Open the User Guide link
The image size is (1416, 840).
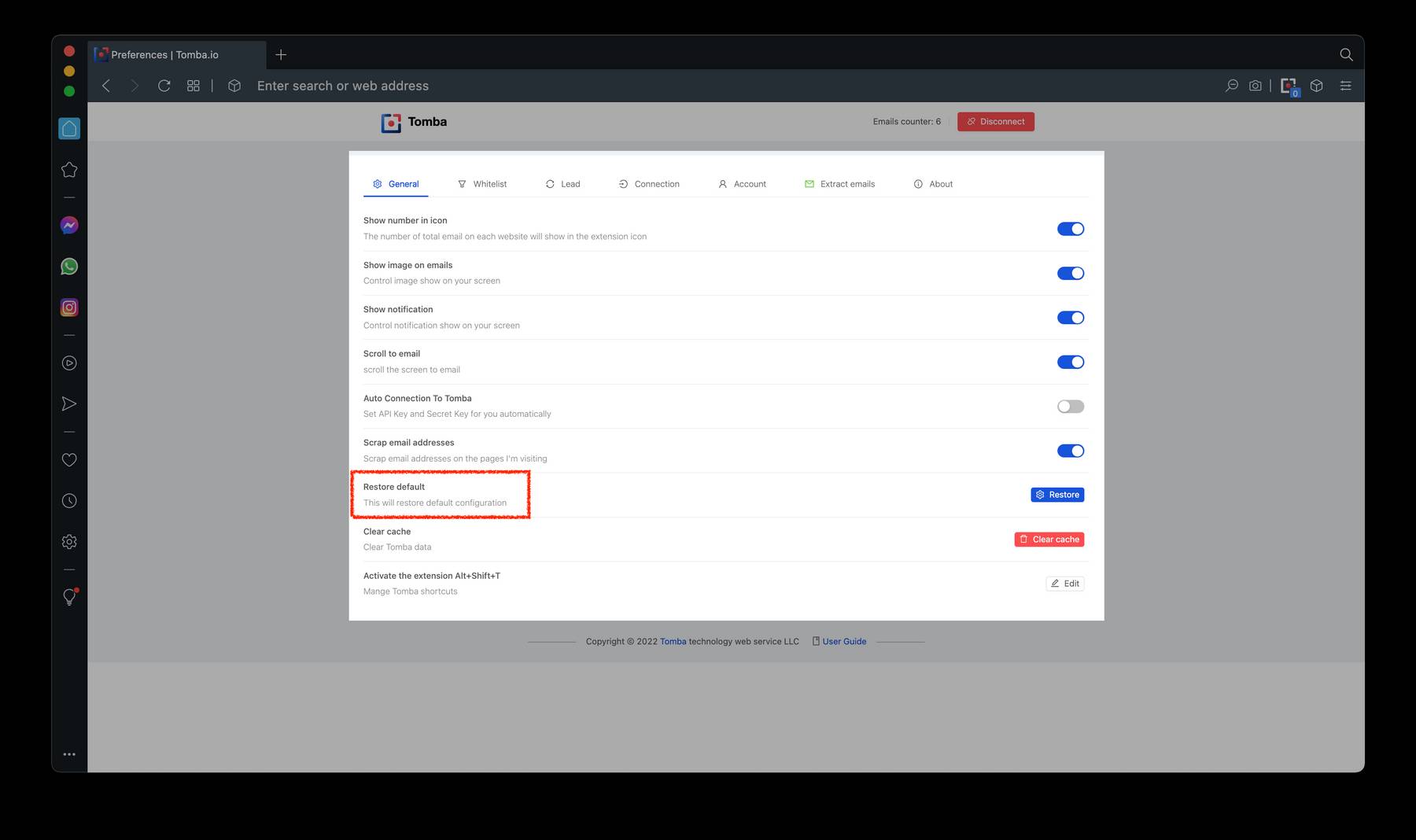(844, 642)
